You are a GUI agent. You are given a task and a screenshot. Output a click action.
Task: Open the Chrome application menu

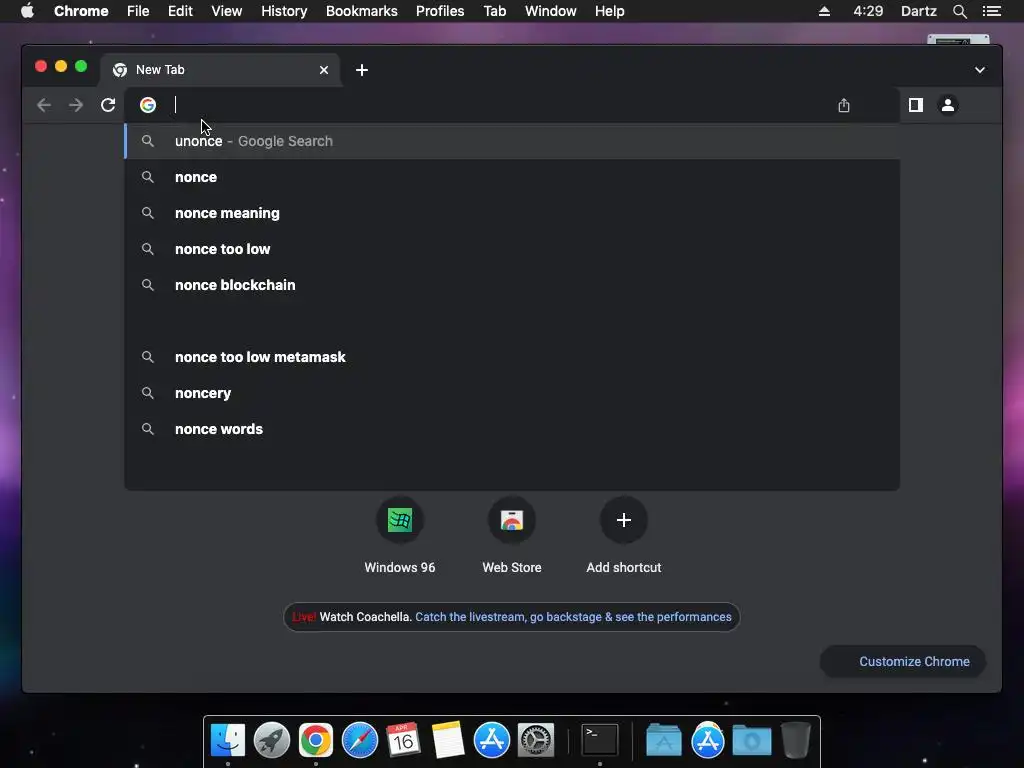pos(81,11)
